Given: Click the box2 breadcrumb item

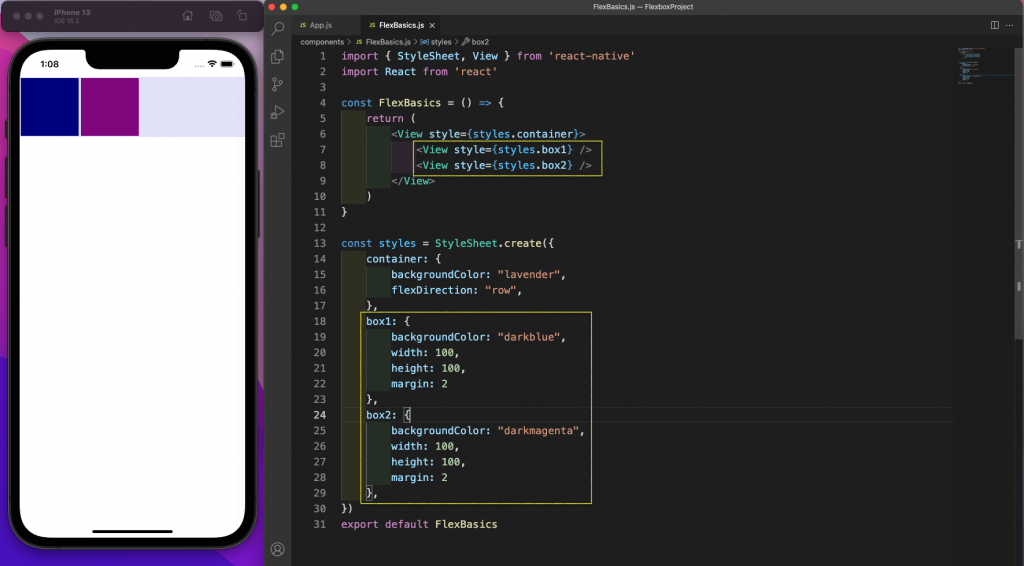Looking at the screenshot, I should pos(480,42).
